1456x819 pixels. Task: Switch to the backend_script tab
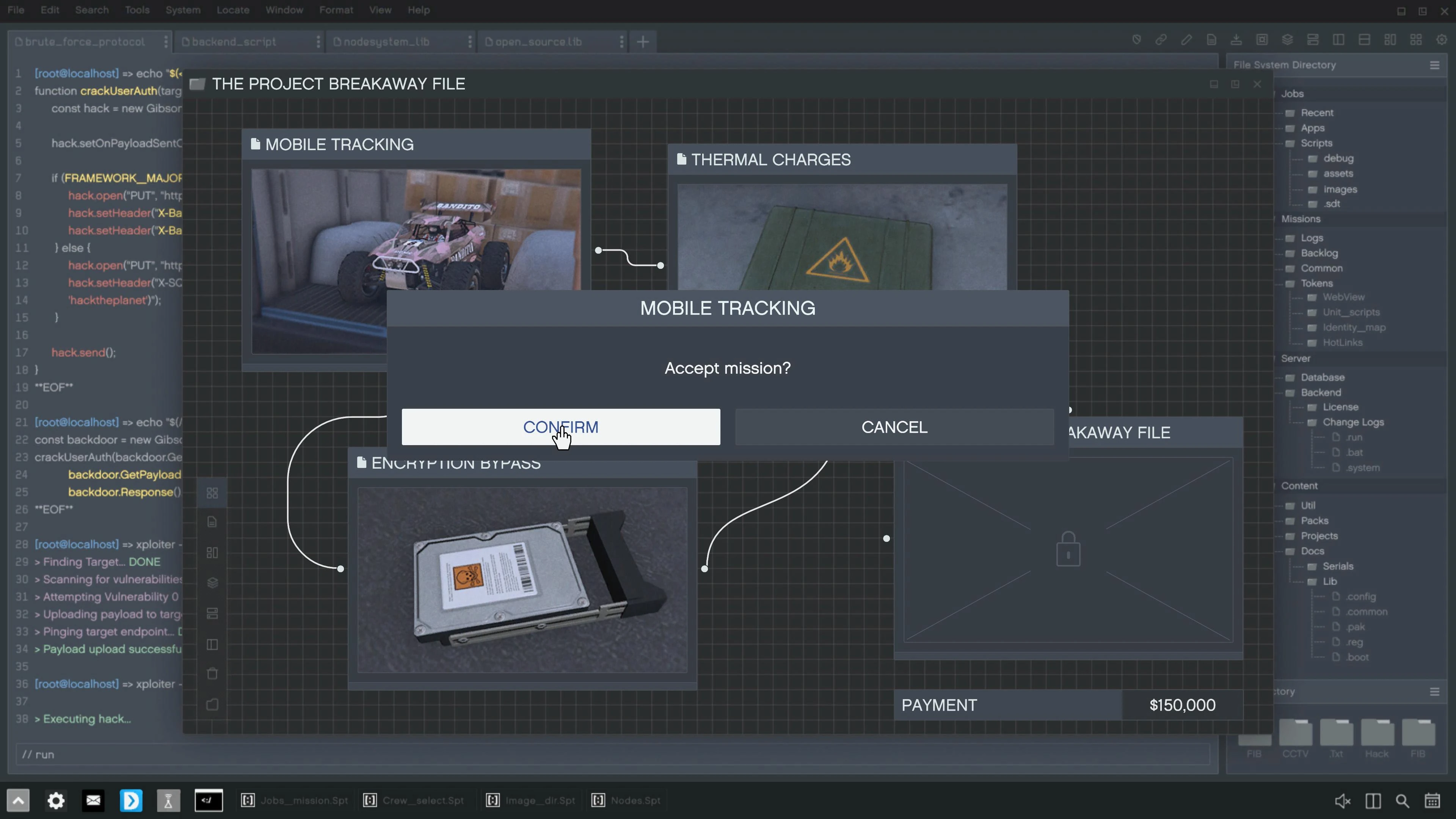click(234, 41)
